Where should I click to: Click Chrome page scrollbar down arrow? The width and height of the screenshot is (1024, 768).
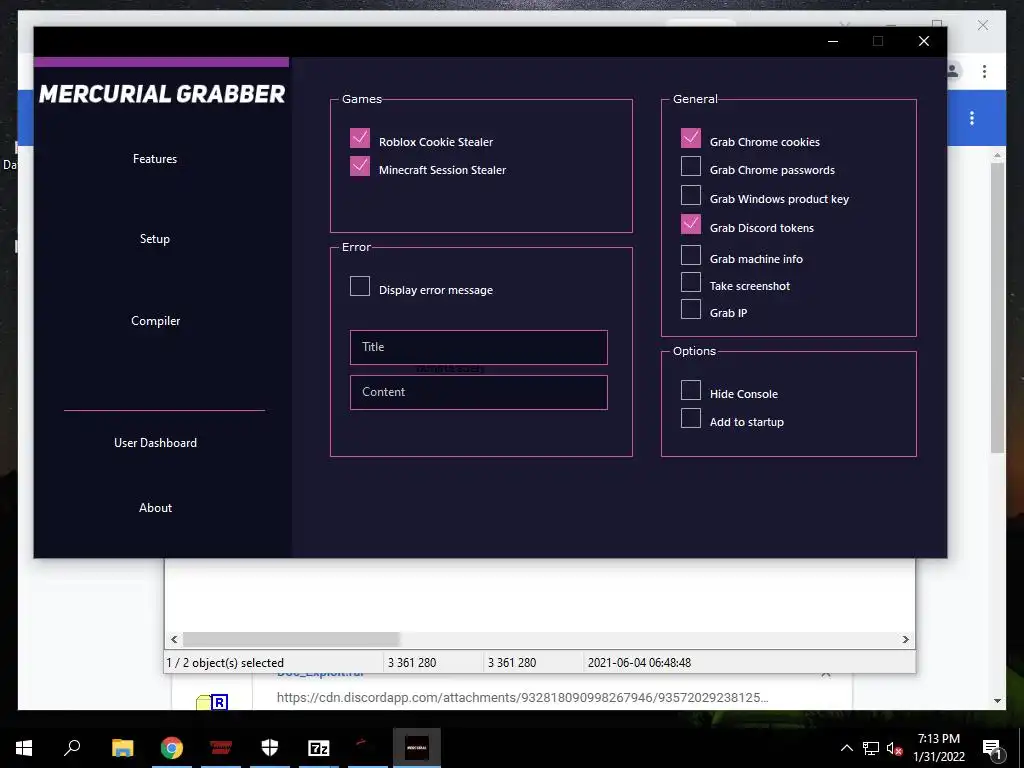(997, 701)
